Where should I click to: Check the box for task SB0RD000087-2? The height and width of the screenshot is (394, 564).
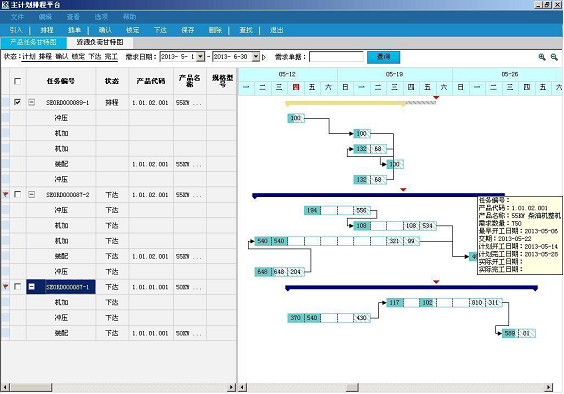tap(17, 194)
